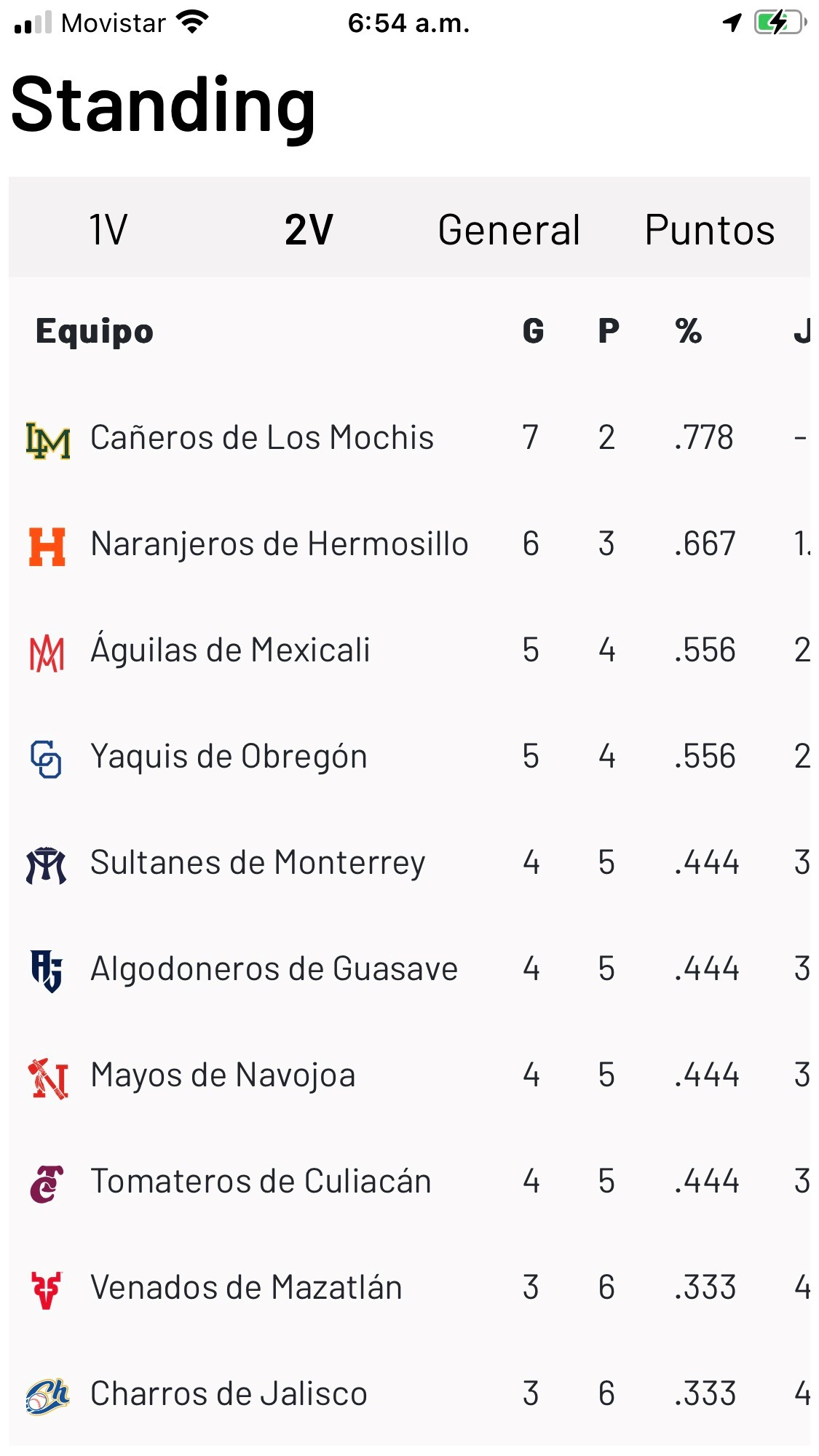This screenshot has width=819, height=1456.
Task: Select Venados de Mazatlán team name
Action: click(246, 1288)
